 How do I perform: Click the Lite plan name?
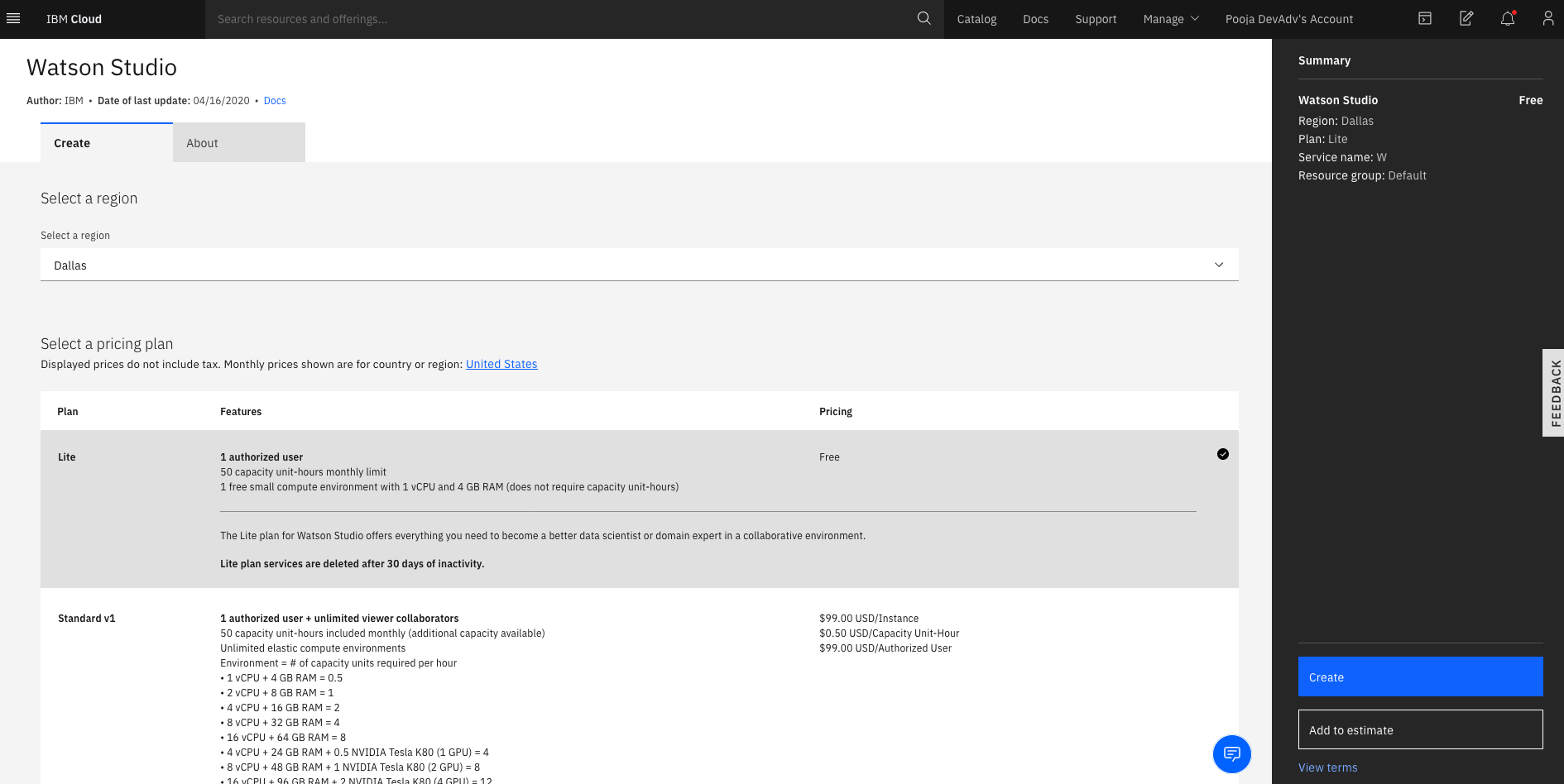[x=67, y=457]
